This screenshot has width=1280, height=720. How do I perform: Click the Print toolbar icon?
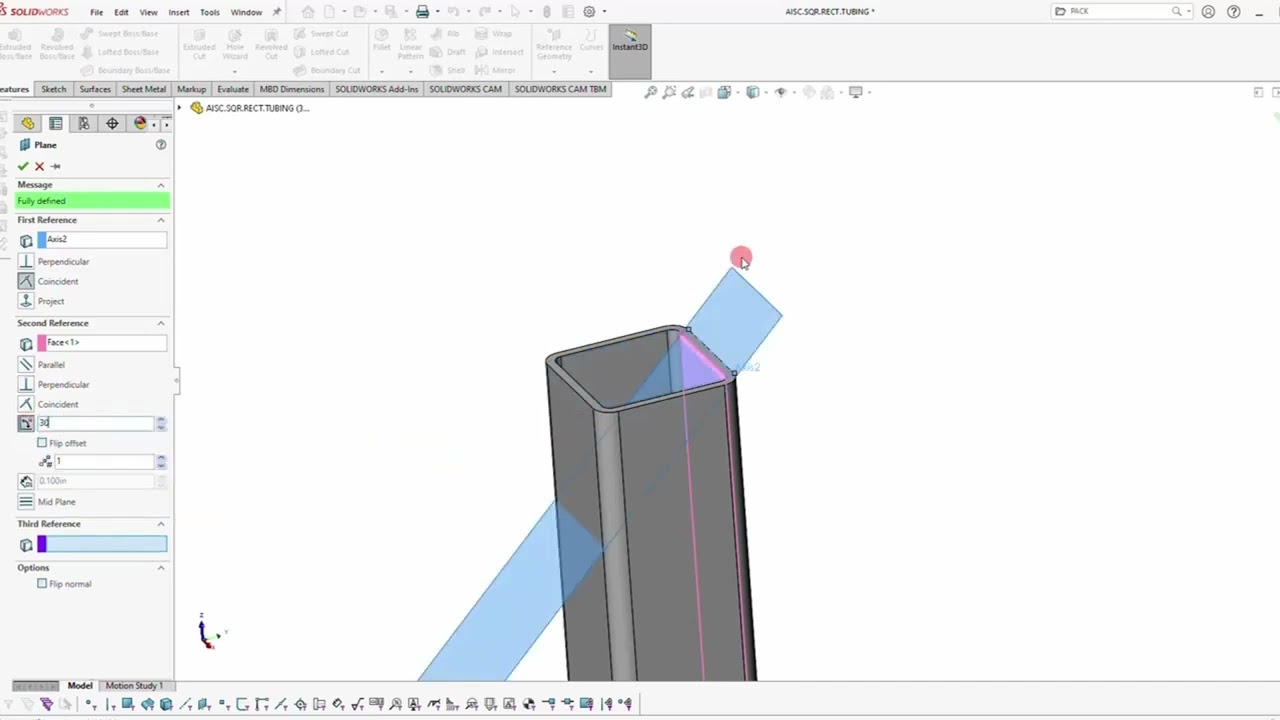click(422, 12)
